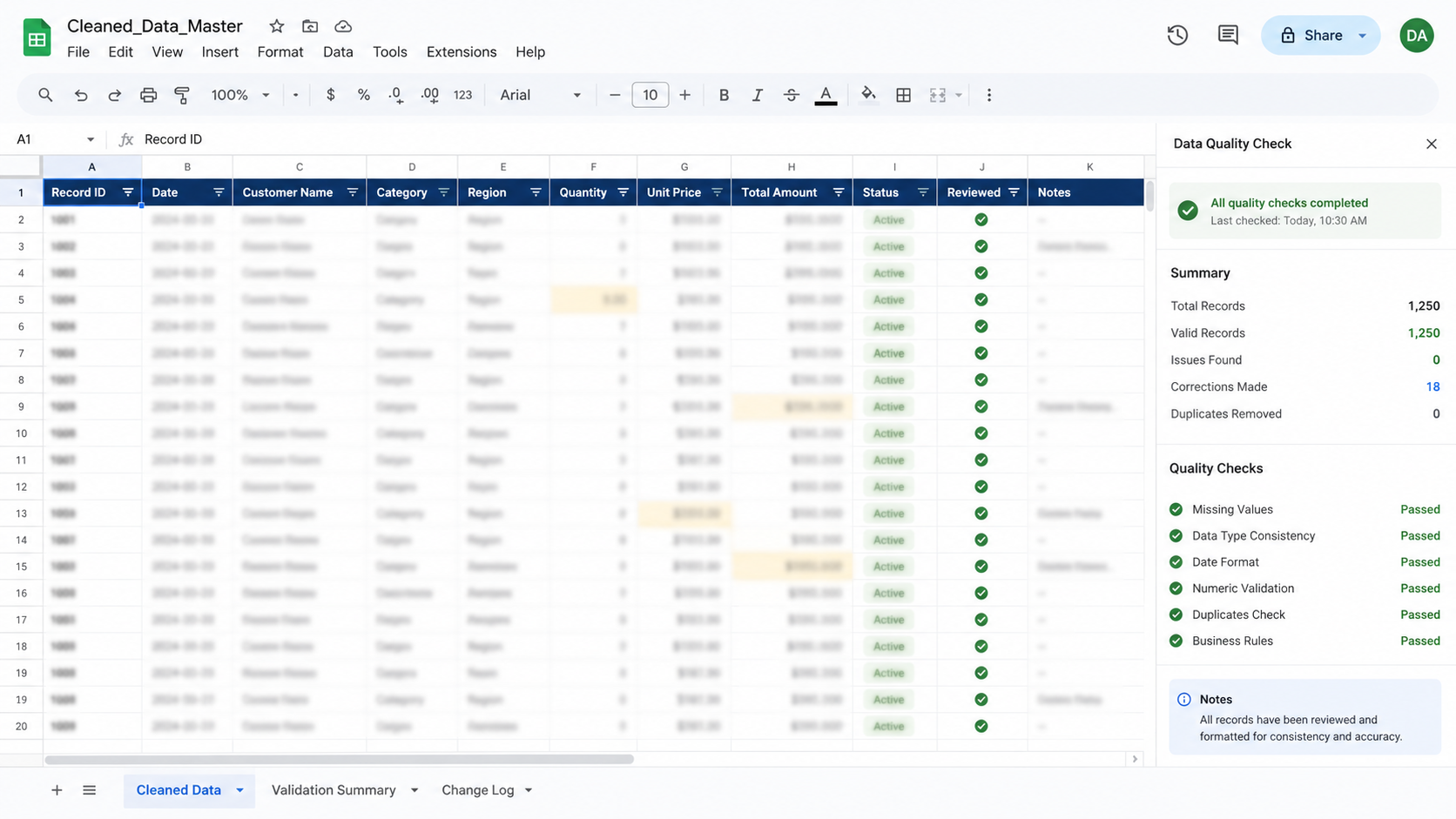Decrease font size with minus button

pyautogui.click(x=615, y=95)
